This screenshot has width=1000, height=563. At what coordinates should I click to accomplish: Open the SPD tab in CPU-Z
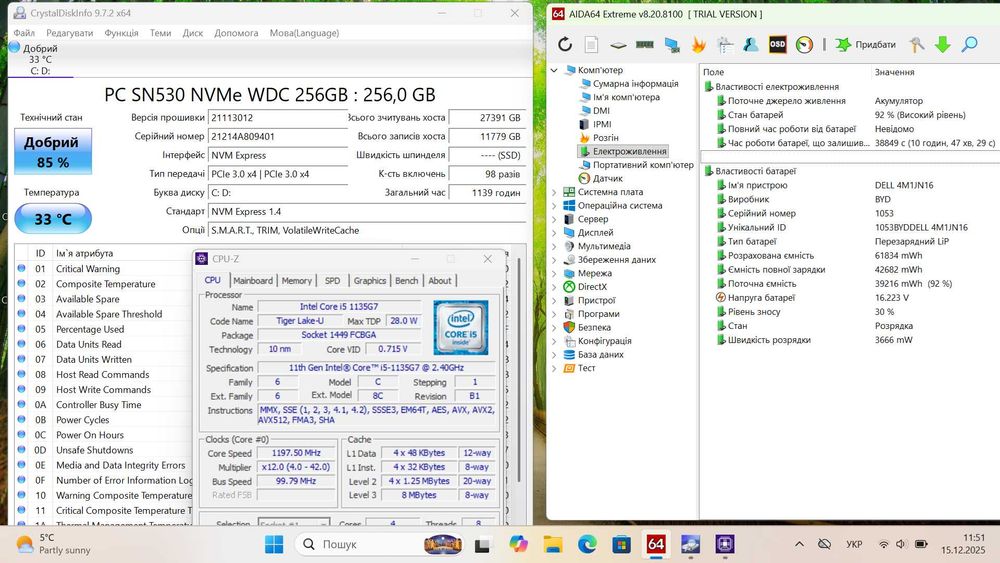point(332,281)
